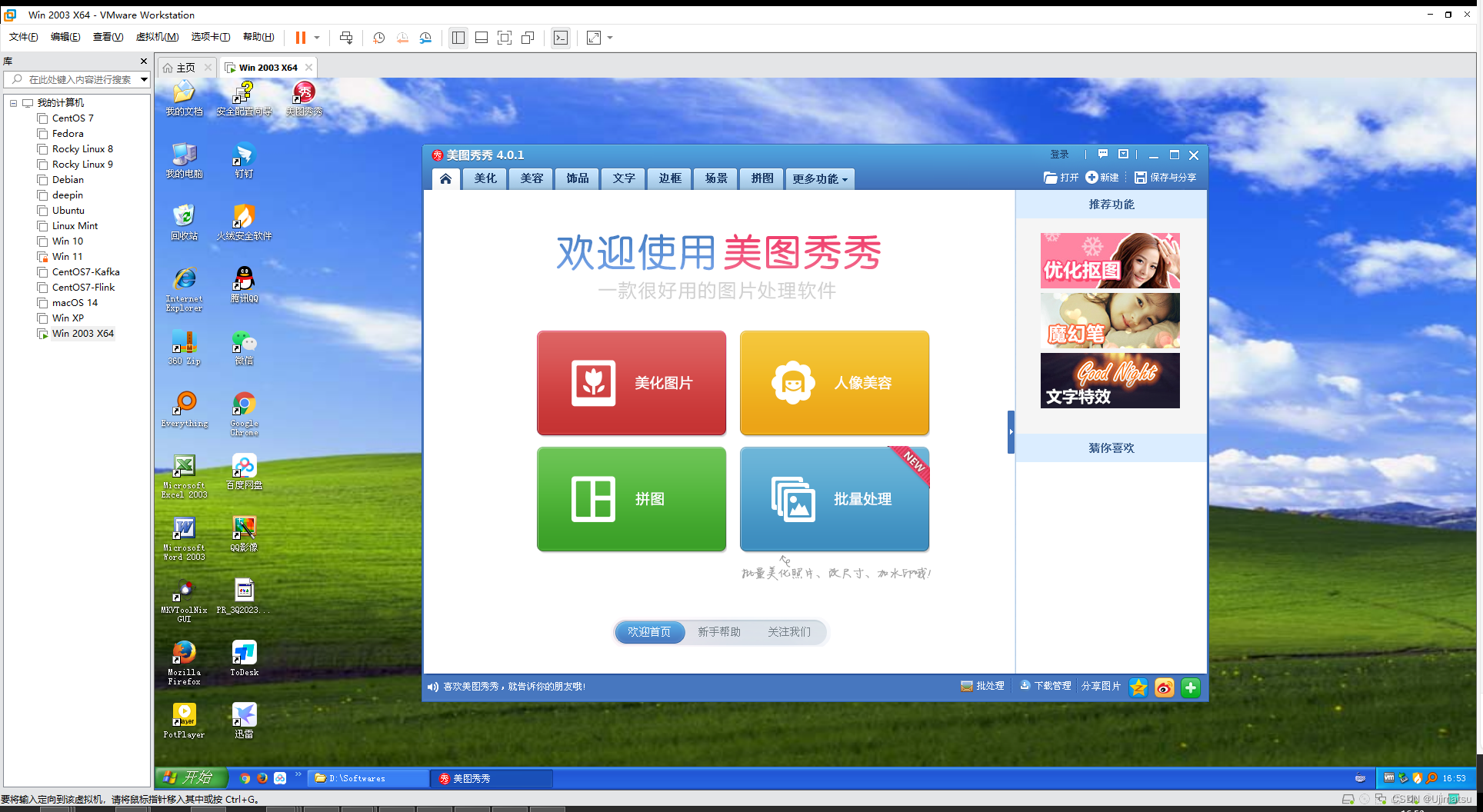Screen dimensions: 1483x812
Task: Select the 欢迎首页 pill toggle
Action: [x=649, y=632]
